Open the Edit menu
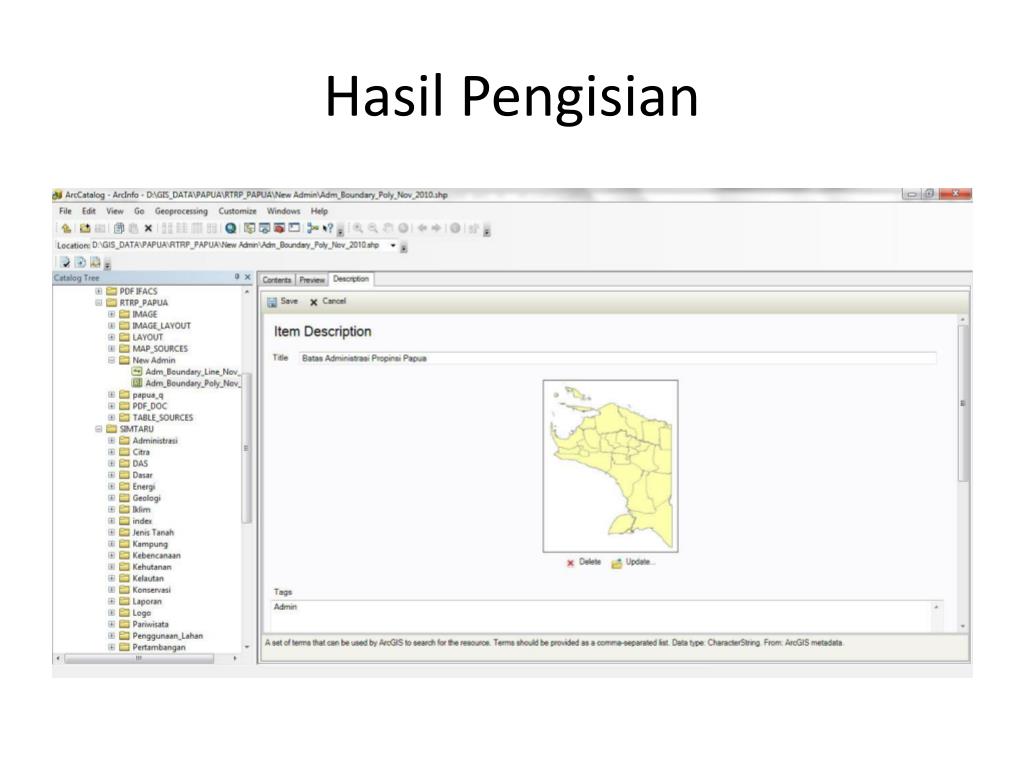This screenshot has width=1024, height=768. click(89, 211)
